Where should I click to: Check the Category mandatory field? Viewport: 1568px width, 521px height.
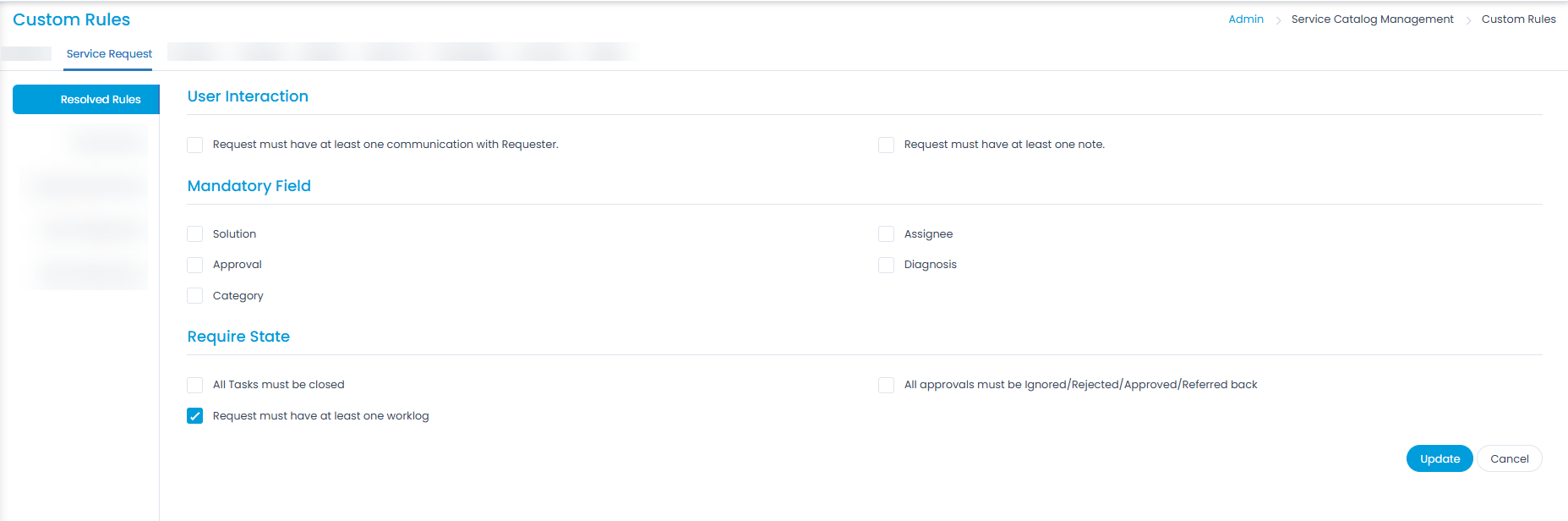point(195,296)
